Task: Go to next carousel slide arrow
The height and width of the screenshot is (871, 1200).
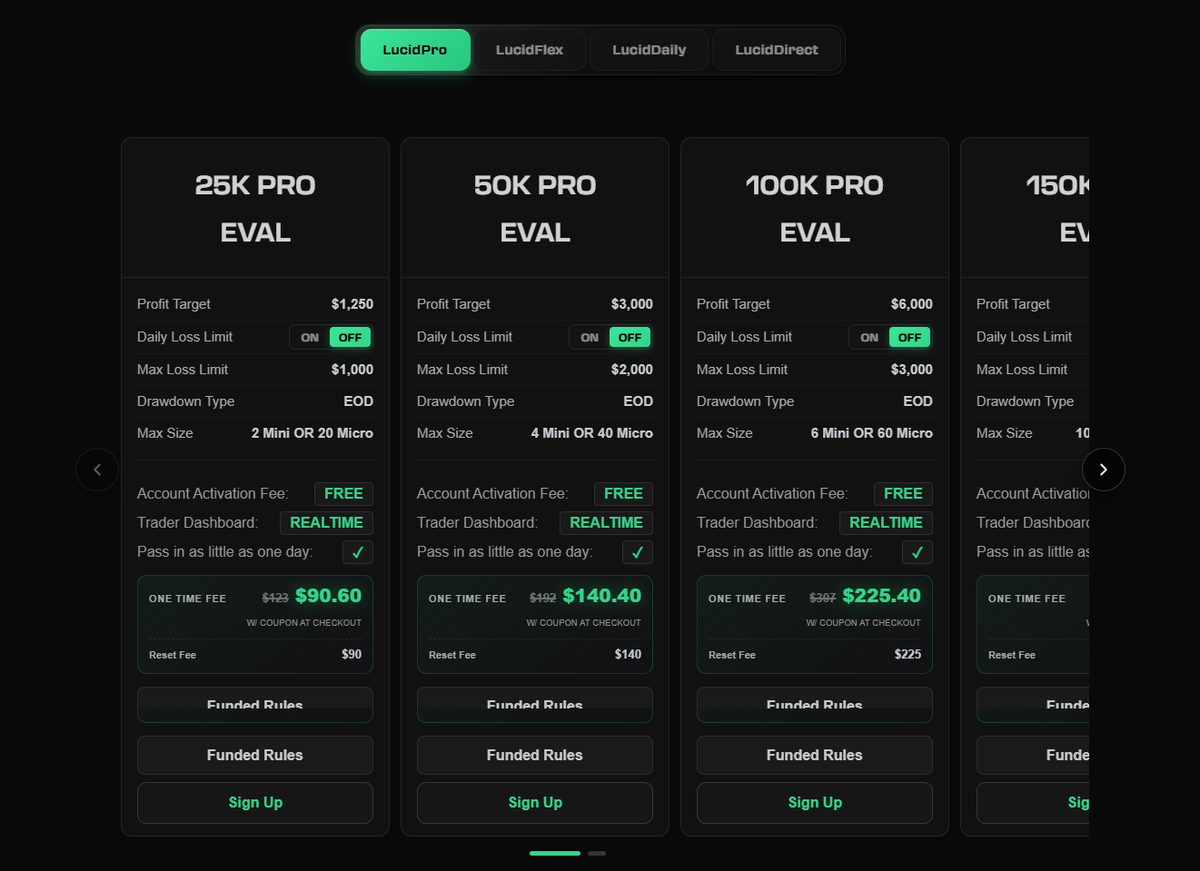Action: coord(1103,469)
